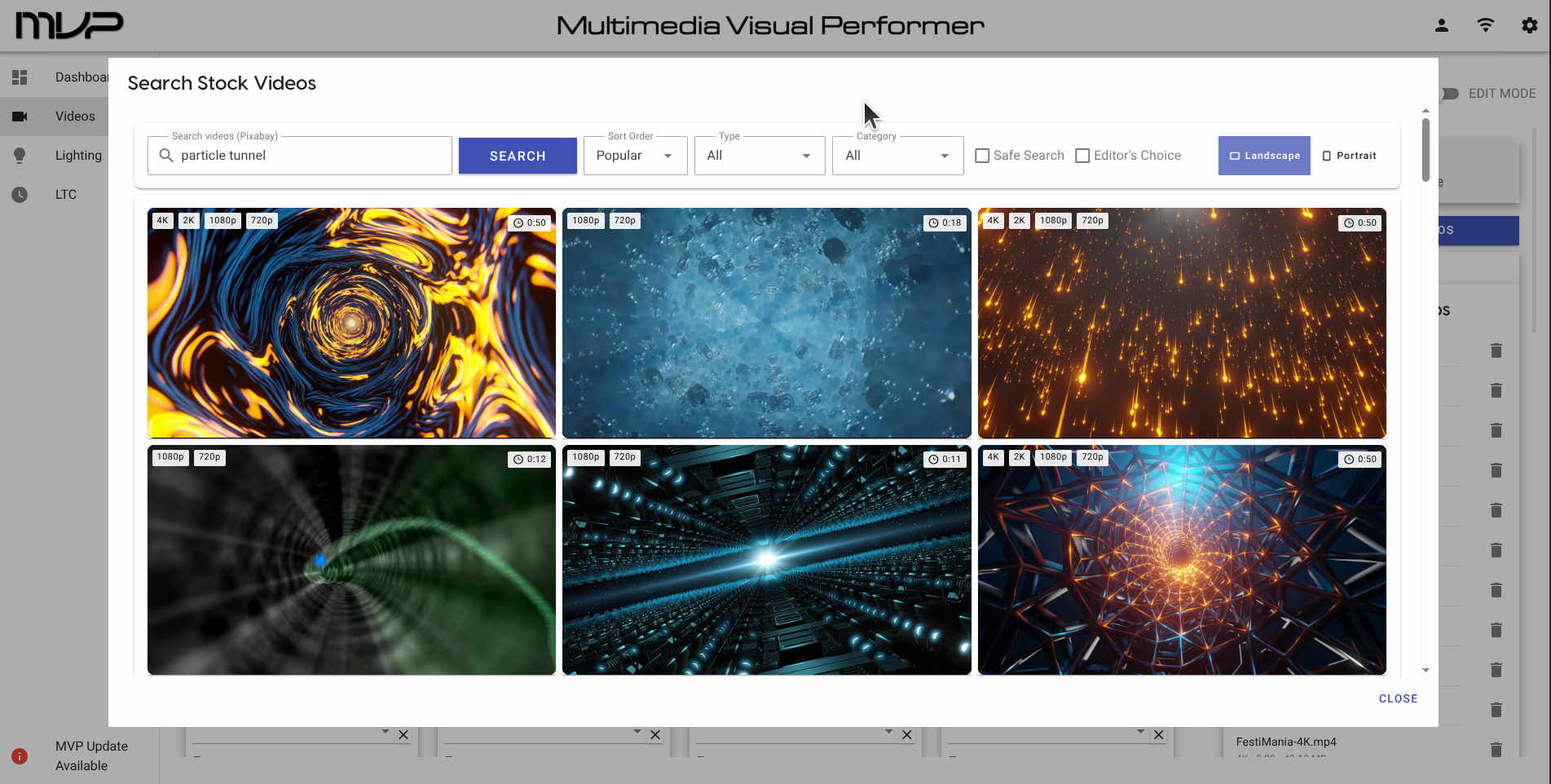Check the Editor's Choice filter
This screenshot has height=784, width=1551.
click(1083, 155)
